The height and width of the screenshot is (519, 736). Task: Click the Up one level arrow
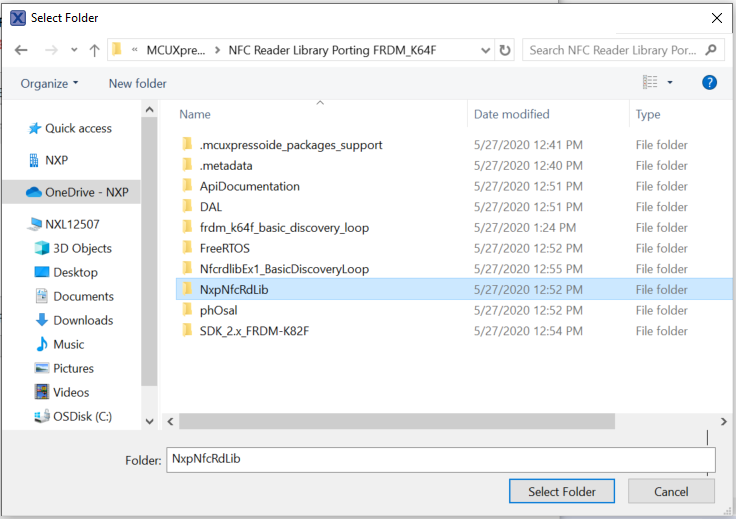coord(94,49)
